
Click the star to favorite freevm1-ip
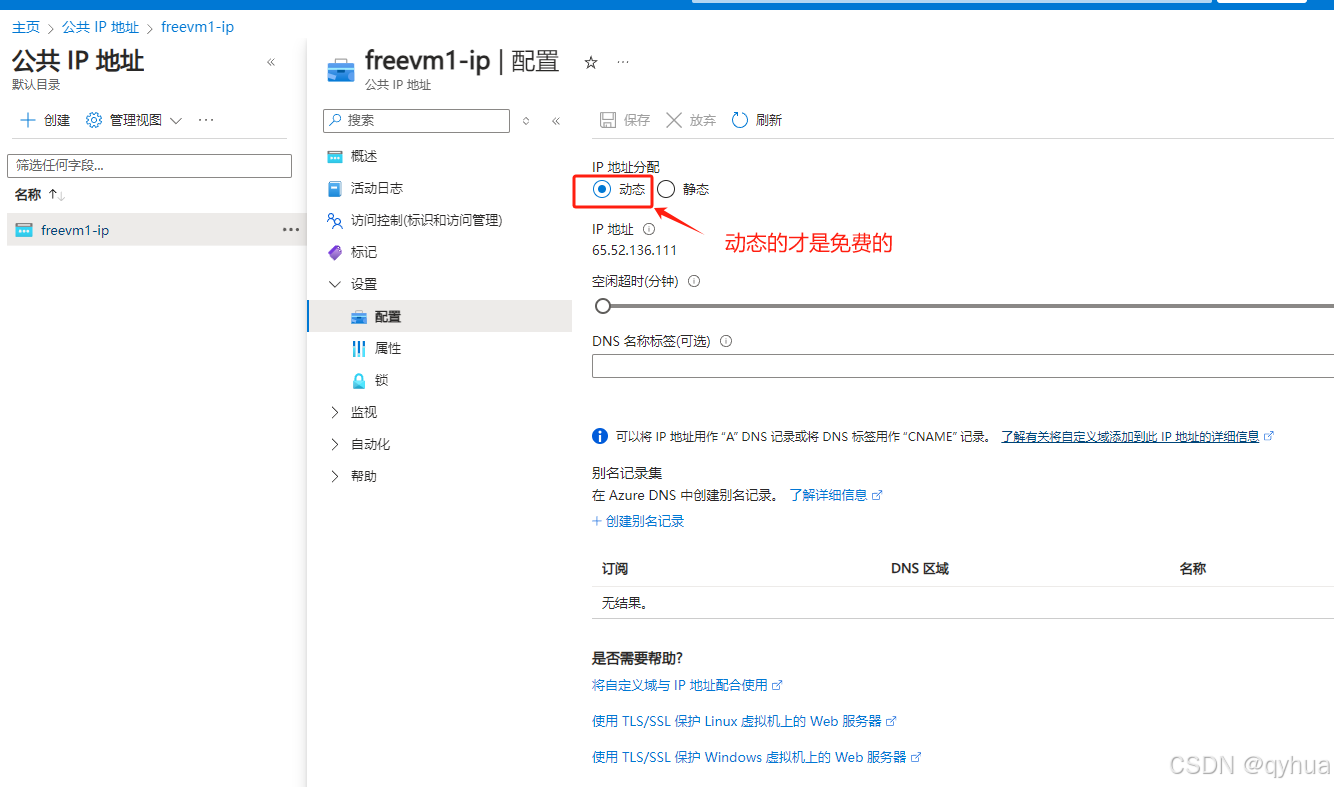[590, 62]
